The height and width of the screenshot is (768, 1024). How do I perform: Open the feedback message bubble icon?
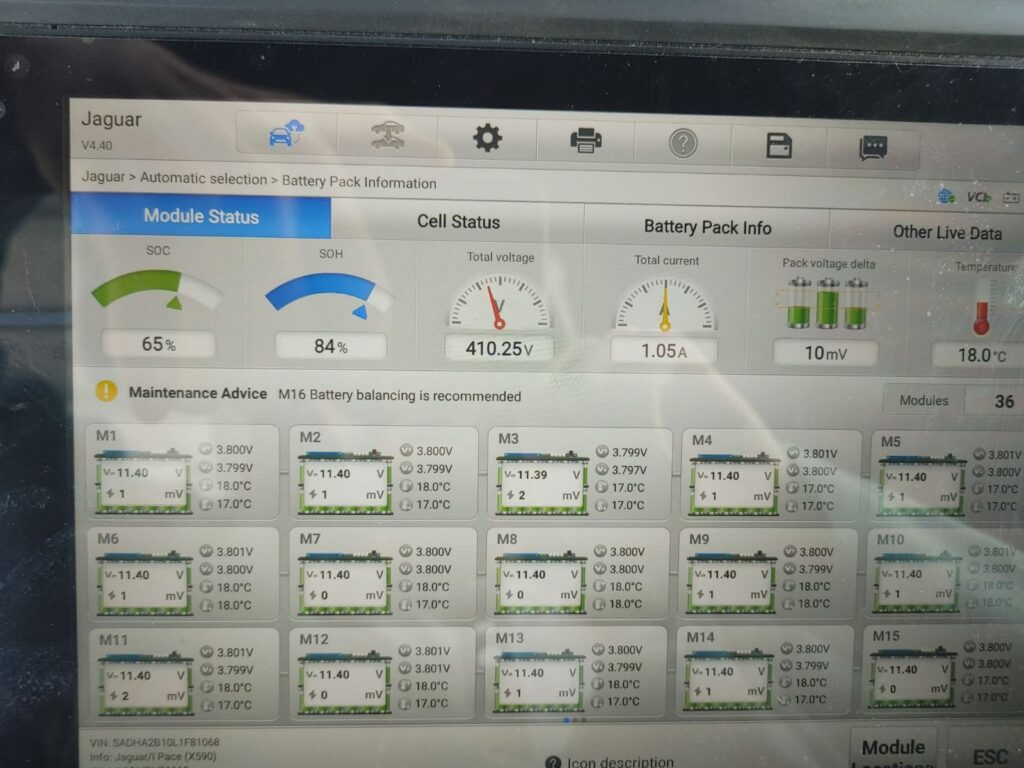click(873, 149)
